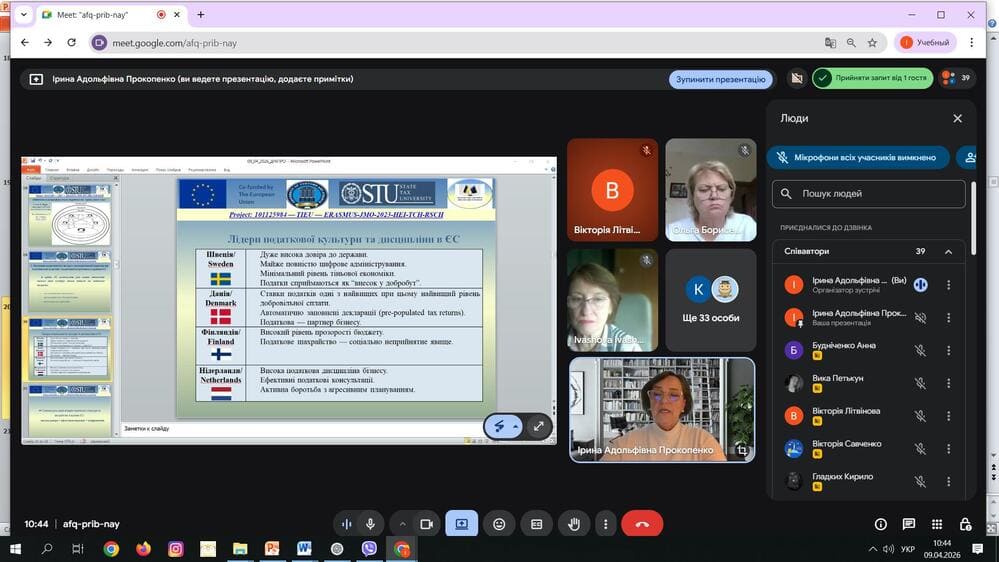999x562 pixels.
Task: Open meeting details info icon
Action: pyautogui.click(x=880, y=524)
